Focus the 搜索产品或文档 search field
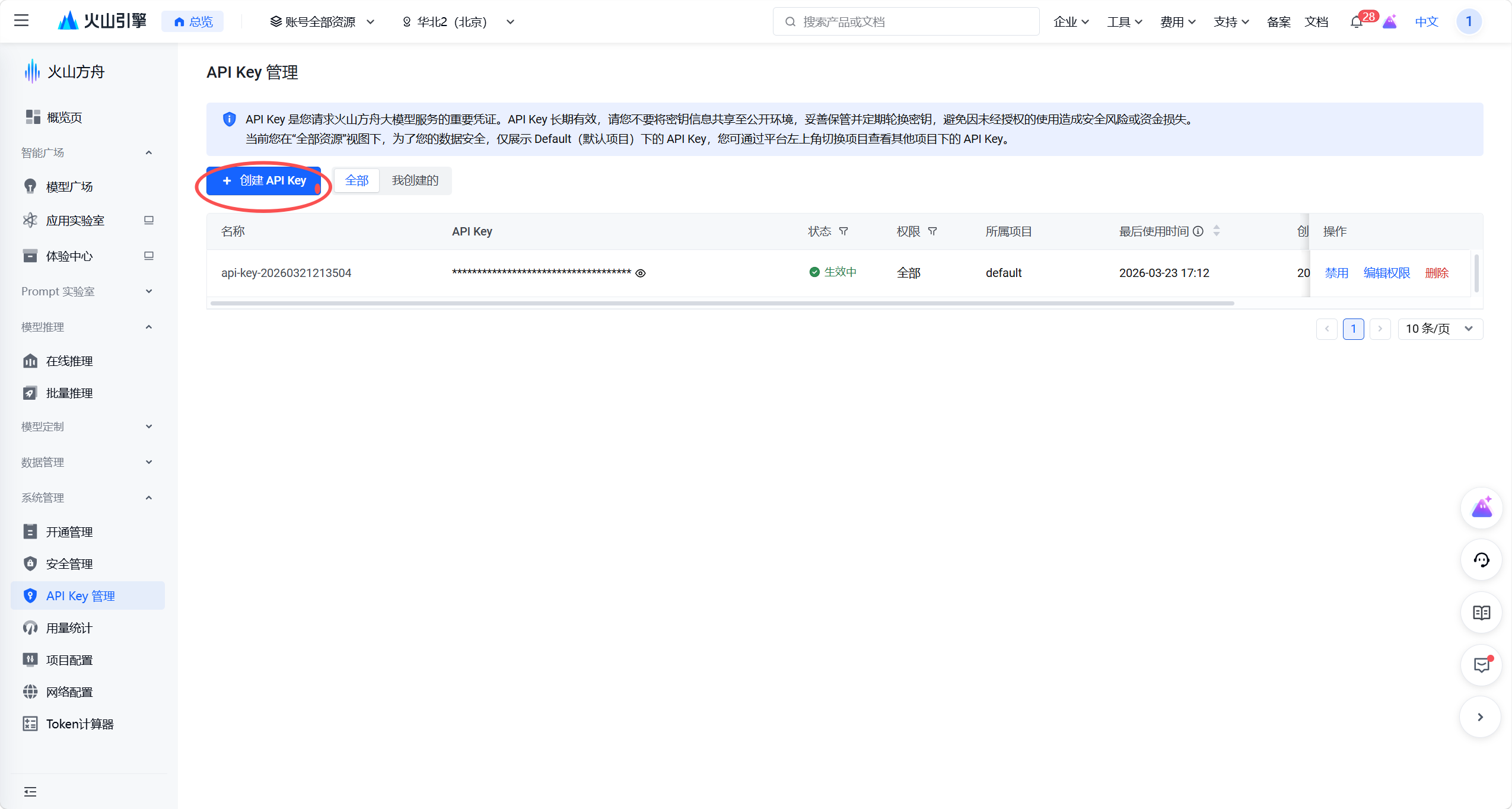Screen dimensions: 1512x809 906,22
